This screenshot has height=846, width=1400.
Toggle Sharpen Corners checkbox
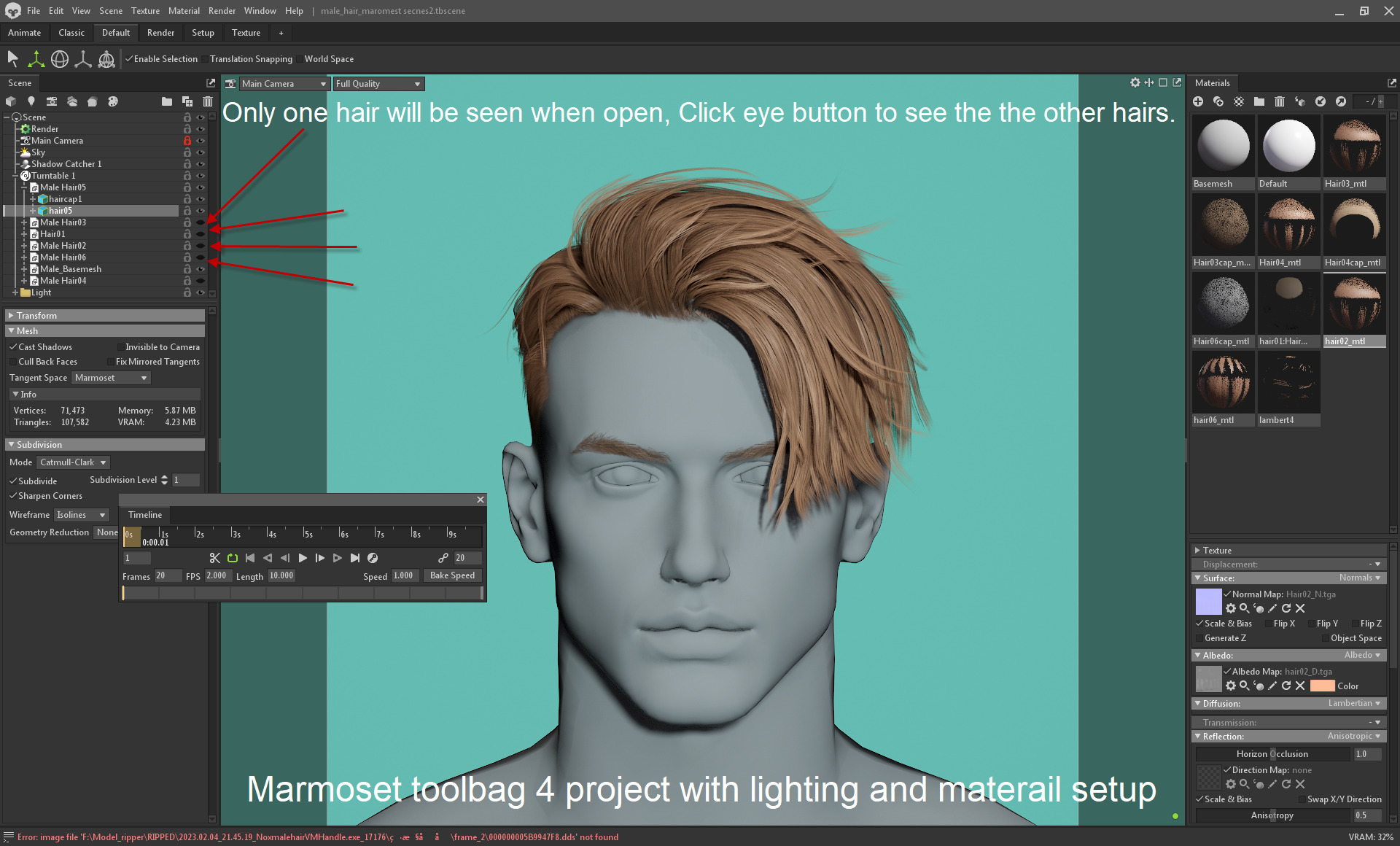(x=13, y=496)
